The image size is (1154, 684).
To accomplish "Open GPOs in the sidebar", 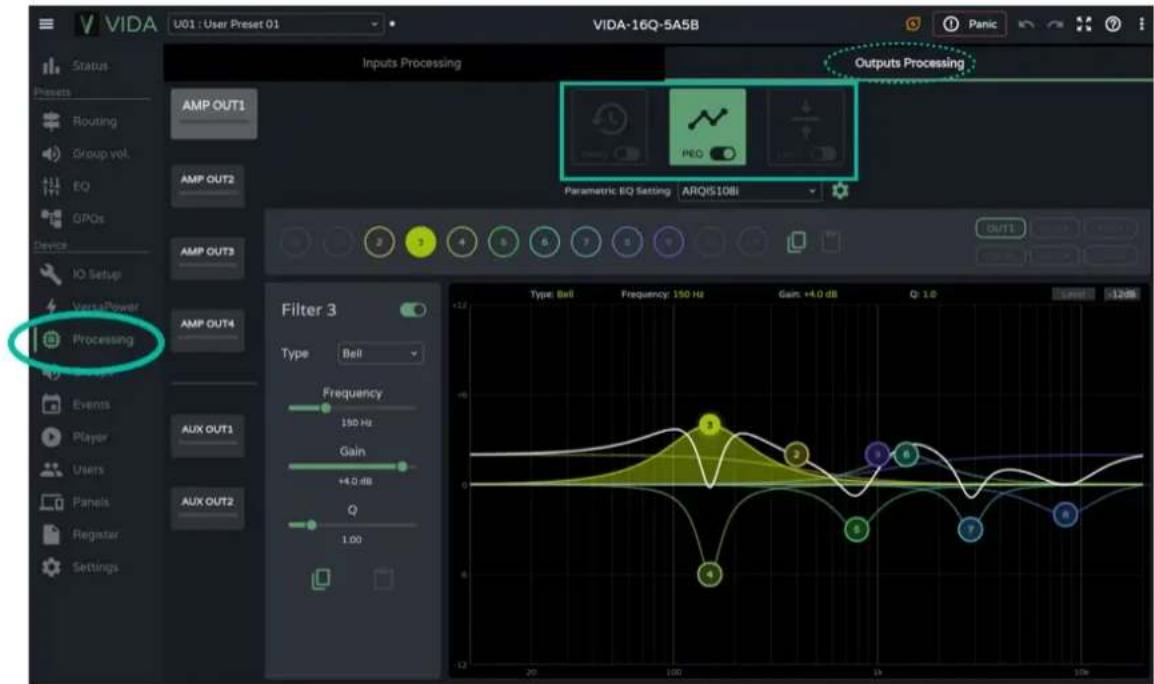I will point(72,219).
